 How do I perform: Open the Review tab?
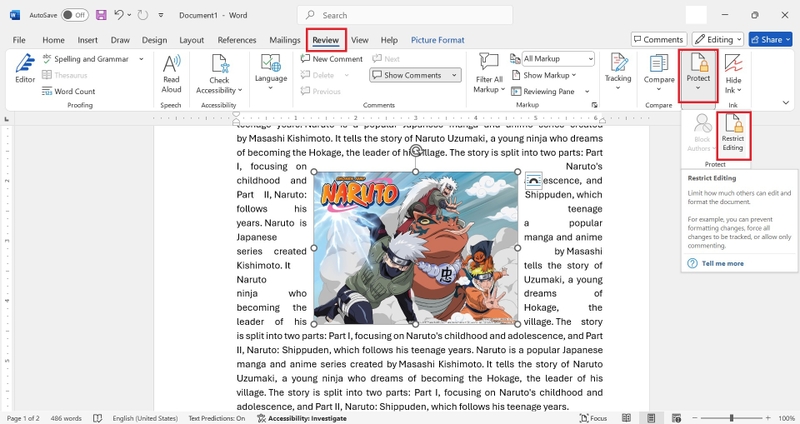pos(326,40)
